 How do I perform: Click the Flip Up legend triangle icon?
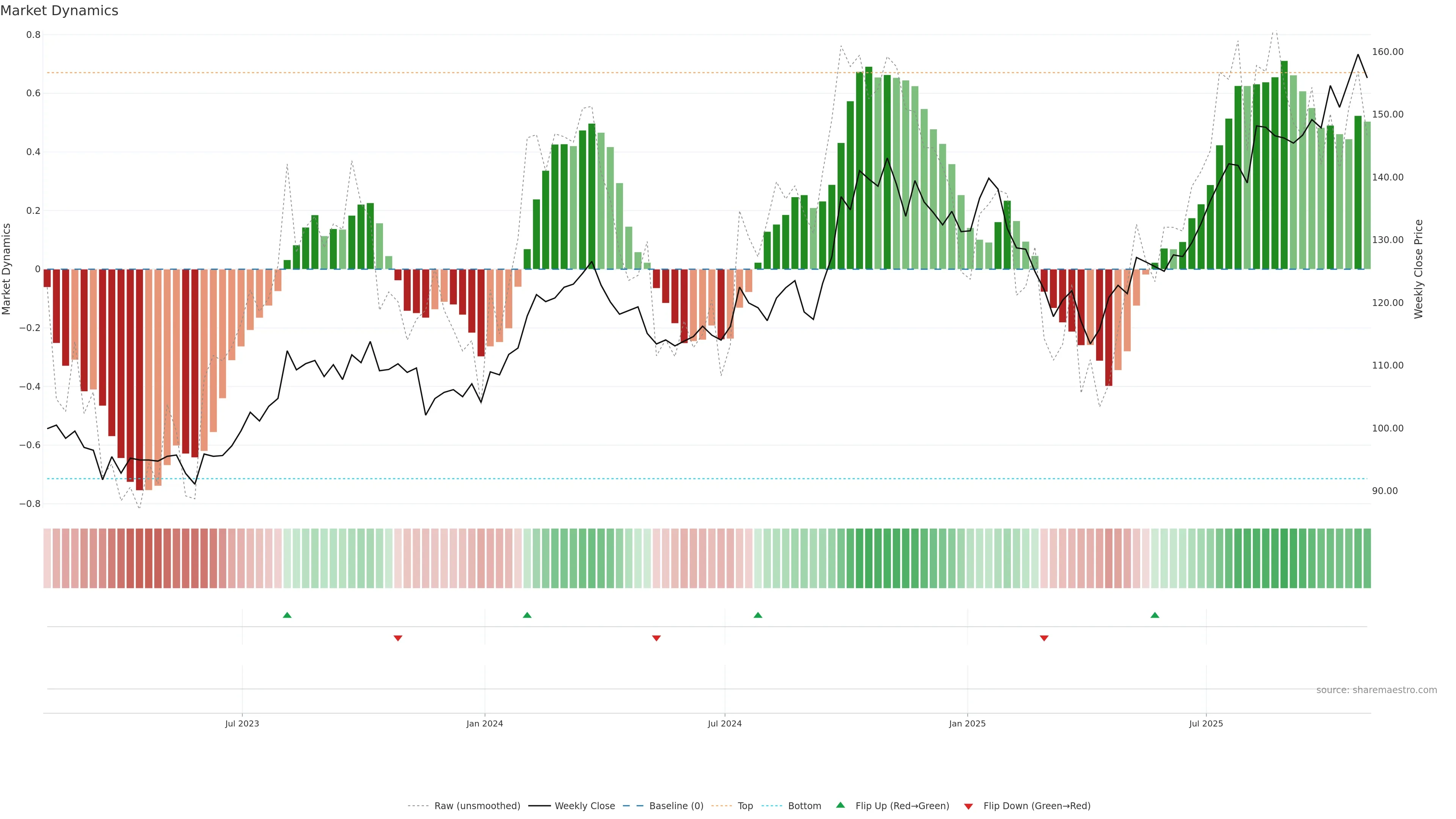pyautogui.click(x=841, y=805)
